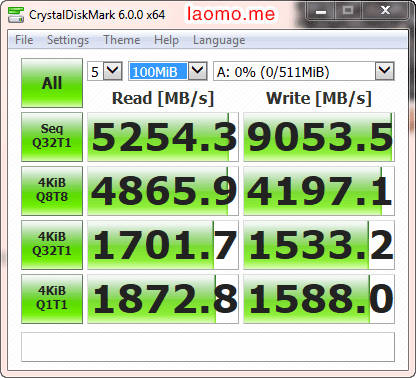Screen dimensions: 416x378
Task: Click the Q32T1 4KiB write value 1533.2
Action: click(319, 245)
